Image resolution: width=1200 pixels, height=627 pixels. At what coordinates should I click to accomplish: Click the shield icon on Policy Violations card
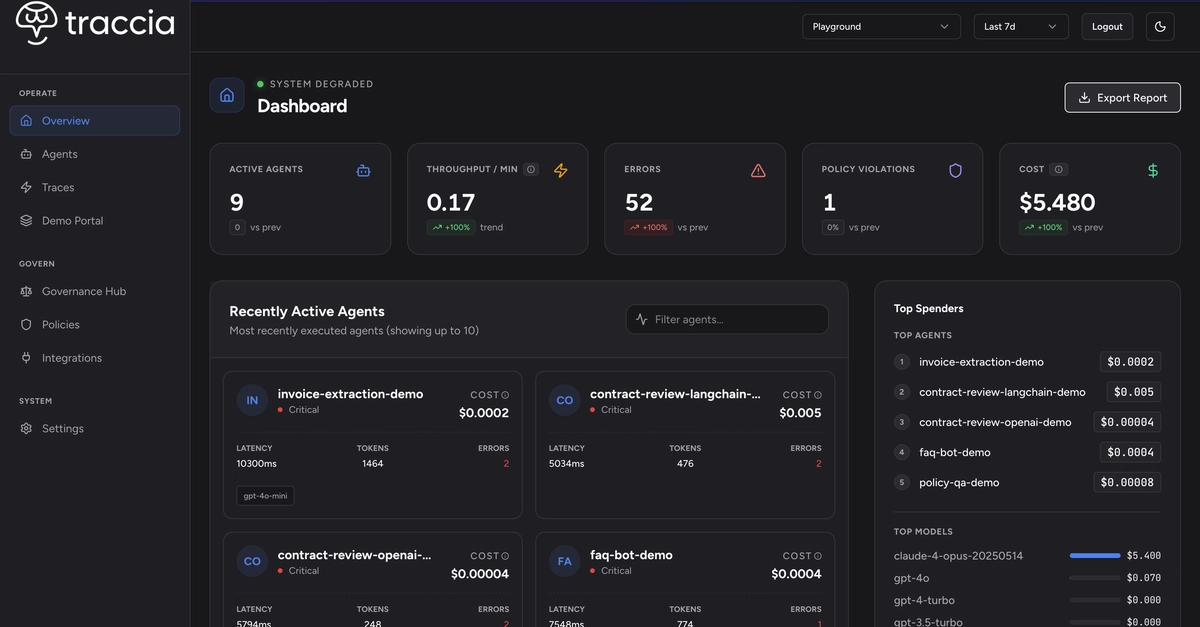955,171
